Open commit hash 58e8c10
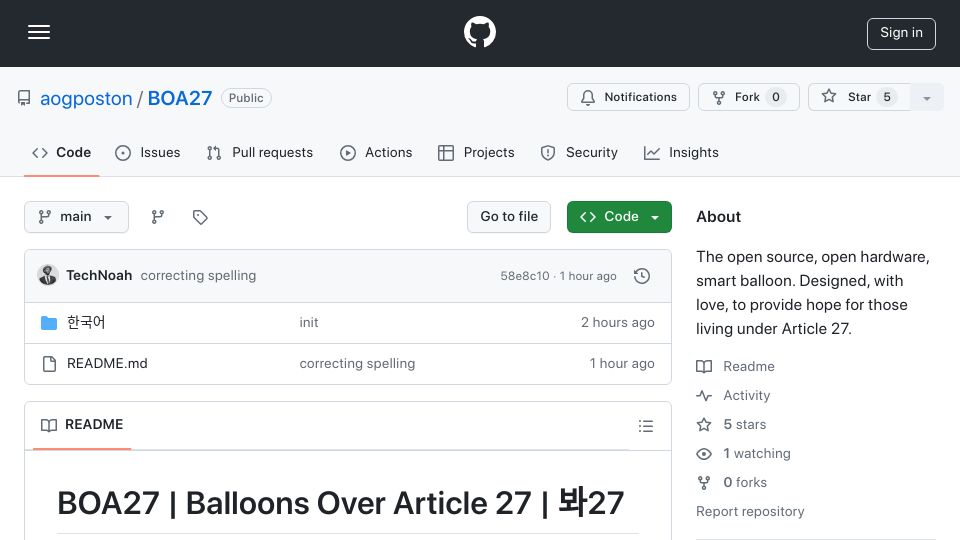The height and width of the screenshot is (540, 960). pos(525,276)
